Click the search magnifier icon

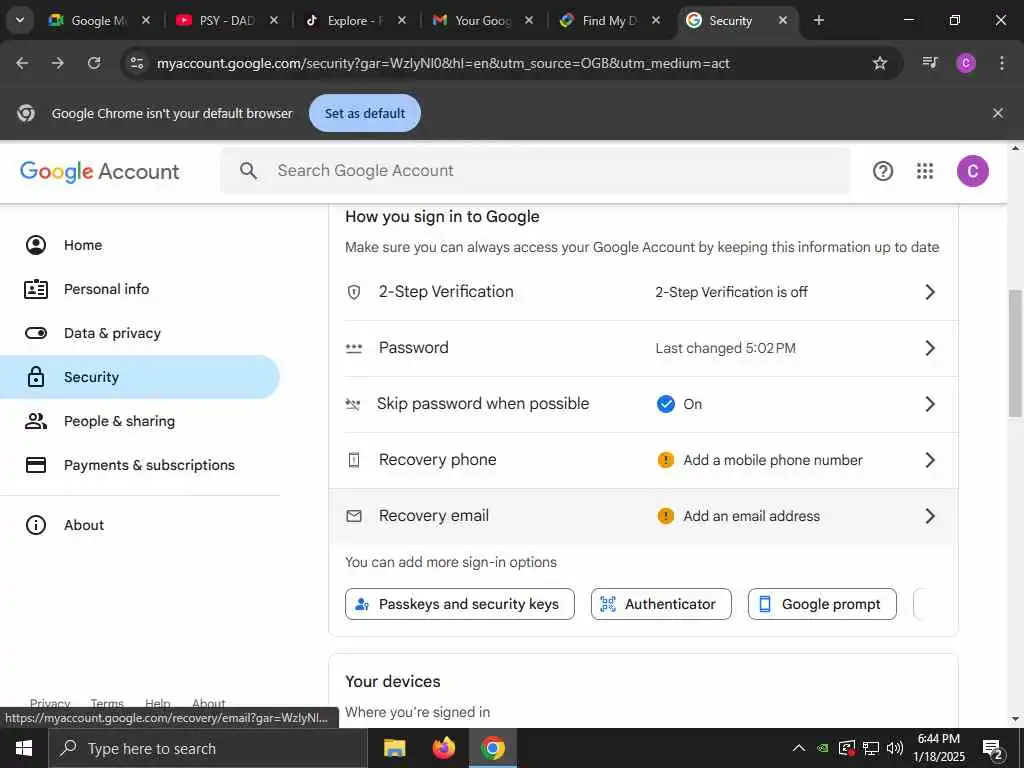pyautogui.click(x=248, y=171)
